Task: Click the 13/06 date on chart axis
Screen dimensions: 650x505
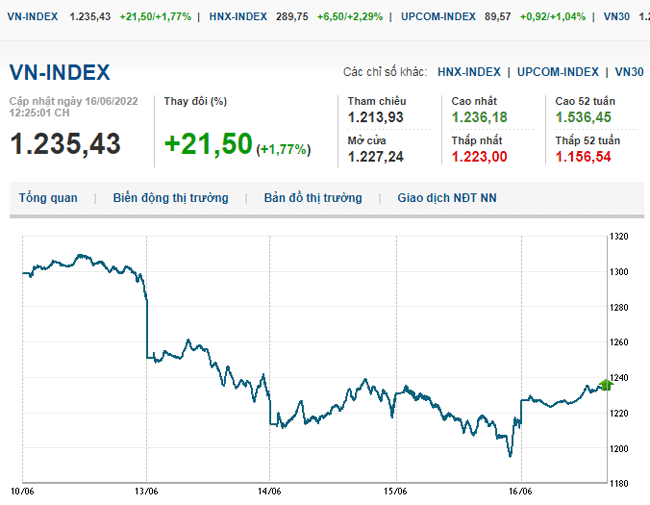Action: click(146, 491)
